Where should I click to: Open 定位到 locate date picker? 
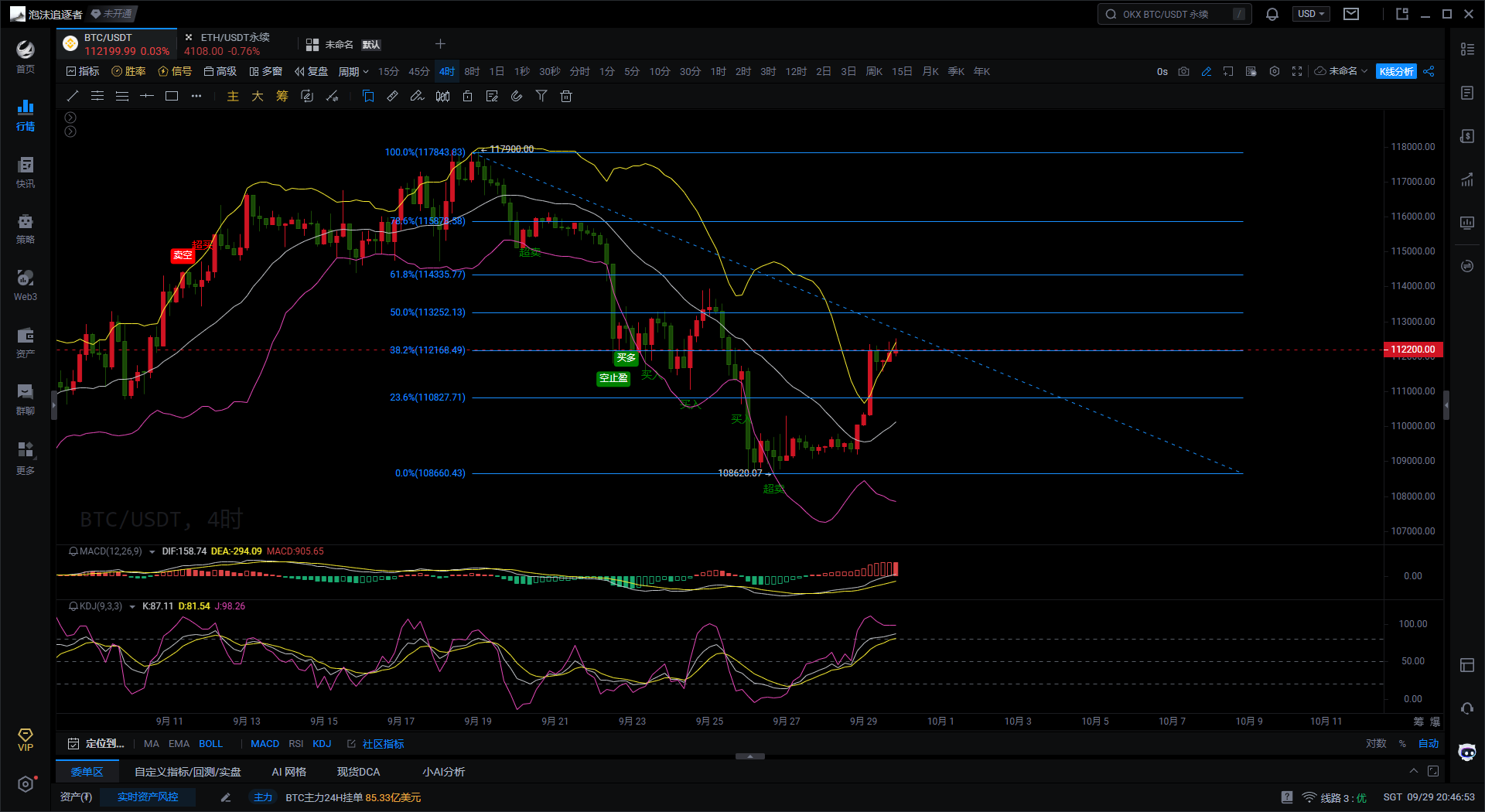pos(96,743)
